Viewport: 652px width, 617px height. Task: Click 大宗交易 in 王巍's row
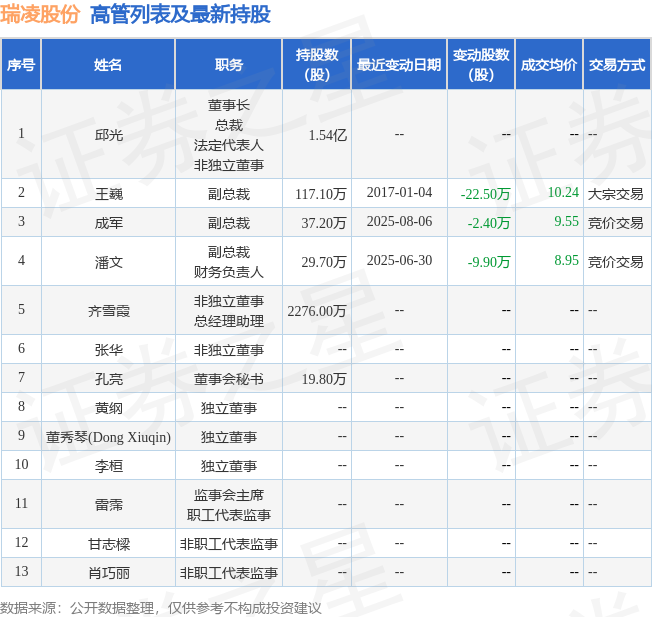pos(615,194)
